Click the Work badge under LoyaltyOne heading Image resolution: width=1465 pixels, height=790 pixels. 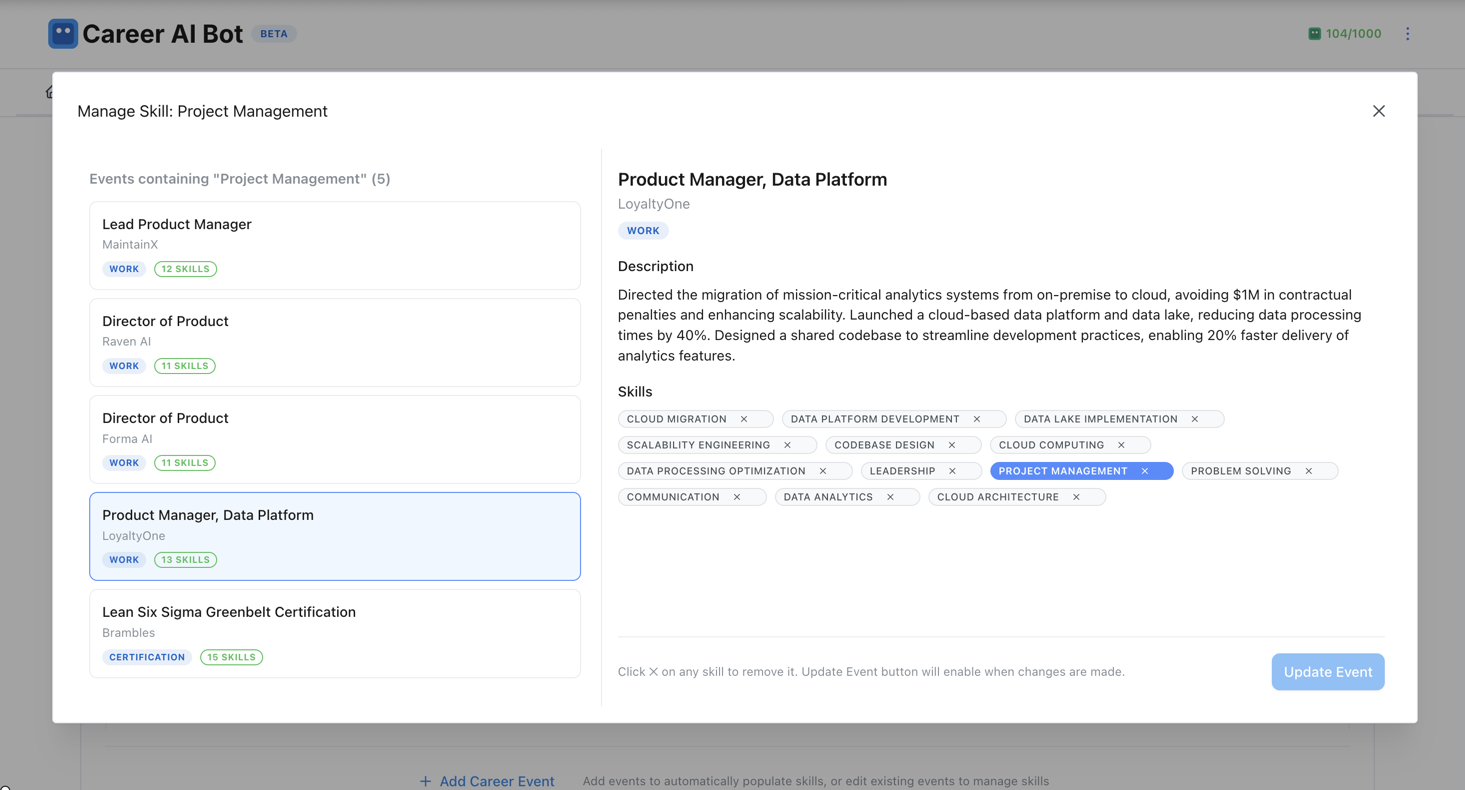643,231
